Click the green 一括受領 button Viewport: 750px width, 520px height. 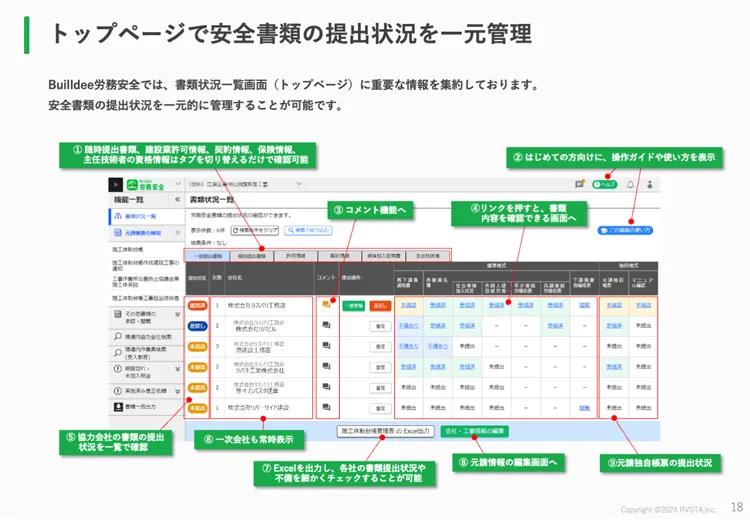[x=353, y=306]
